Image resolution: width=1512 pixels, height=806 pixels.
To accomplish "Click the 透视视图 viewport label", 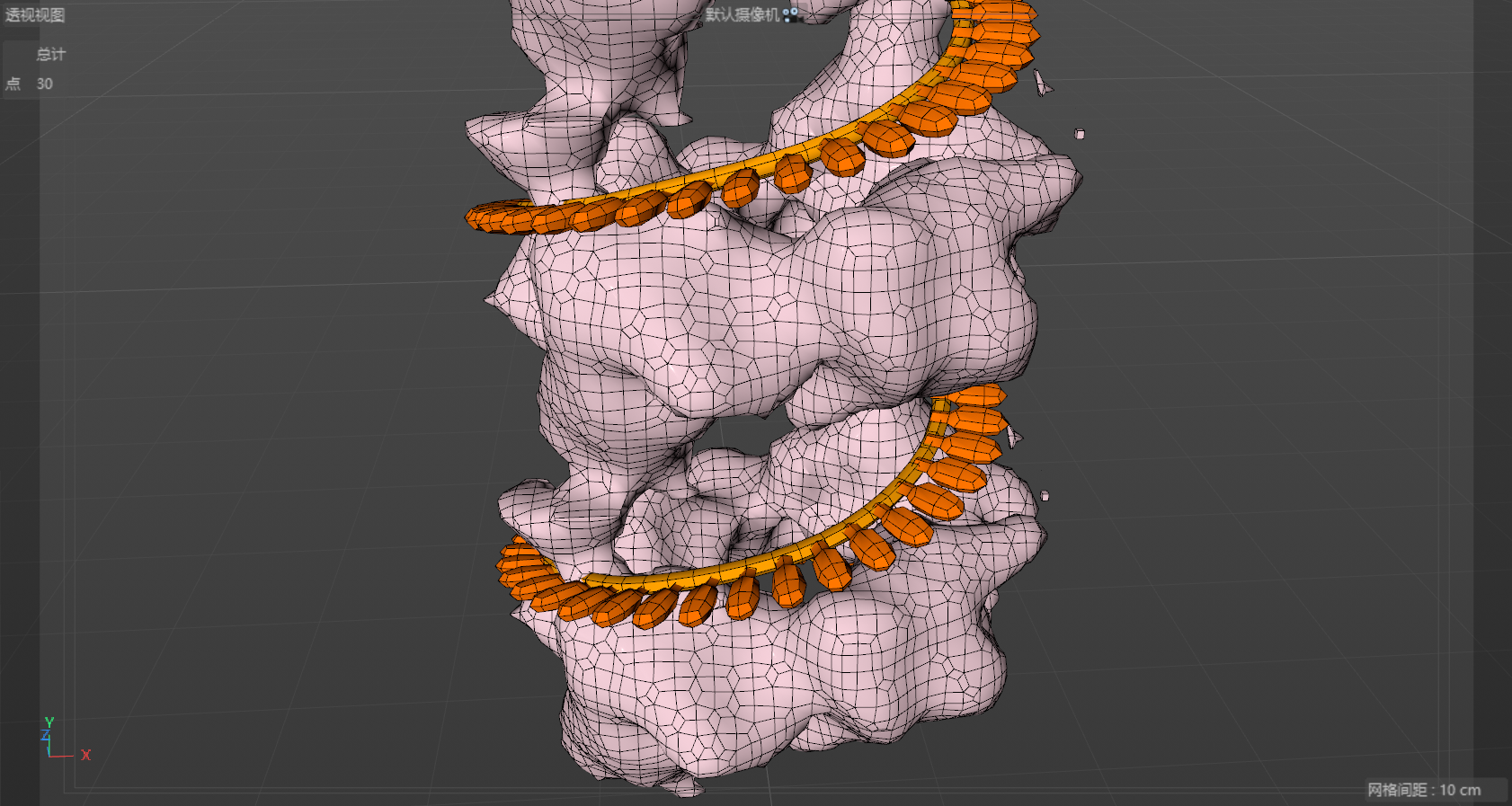I will click(35, 15).
